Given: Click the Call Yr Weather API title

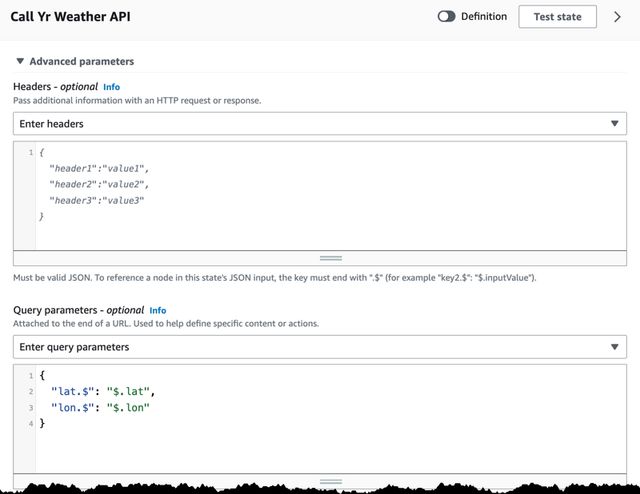Looking at the screenshot, I should click(x=71, y=17).
